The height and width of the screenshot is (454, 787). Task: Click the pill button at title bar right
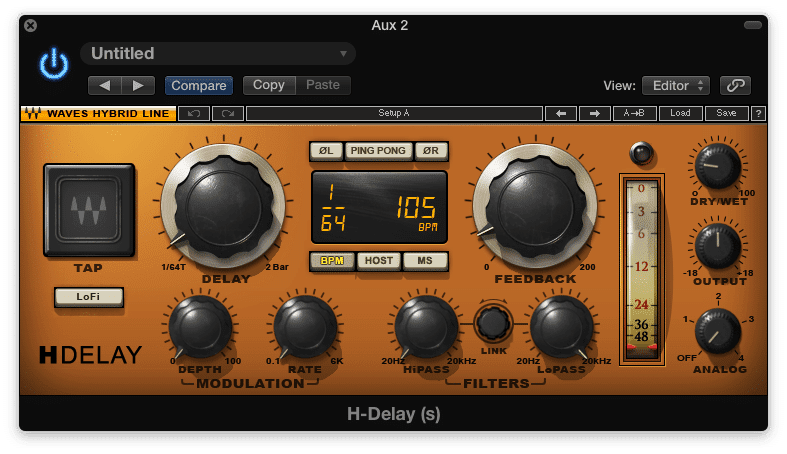coord(752,25)
